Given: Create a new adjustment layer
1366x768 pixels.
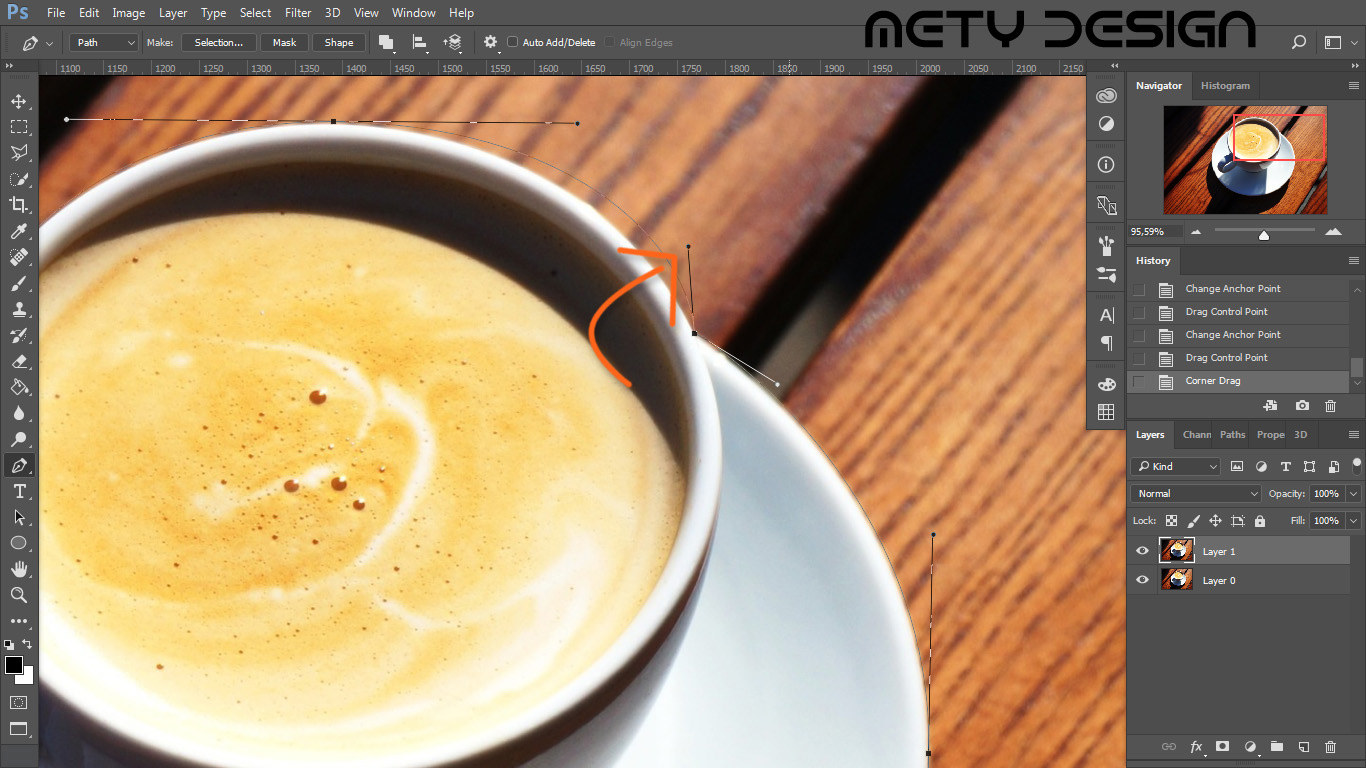Looking at the screenshot, I should 1249,747.
